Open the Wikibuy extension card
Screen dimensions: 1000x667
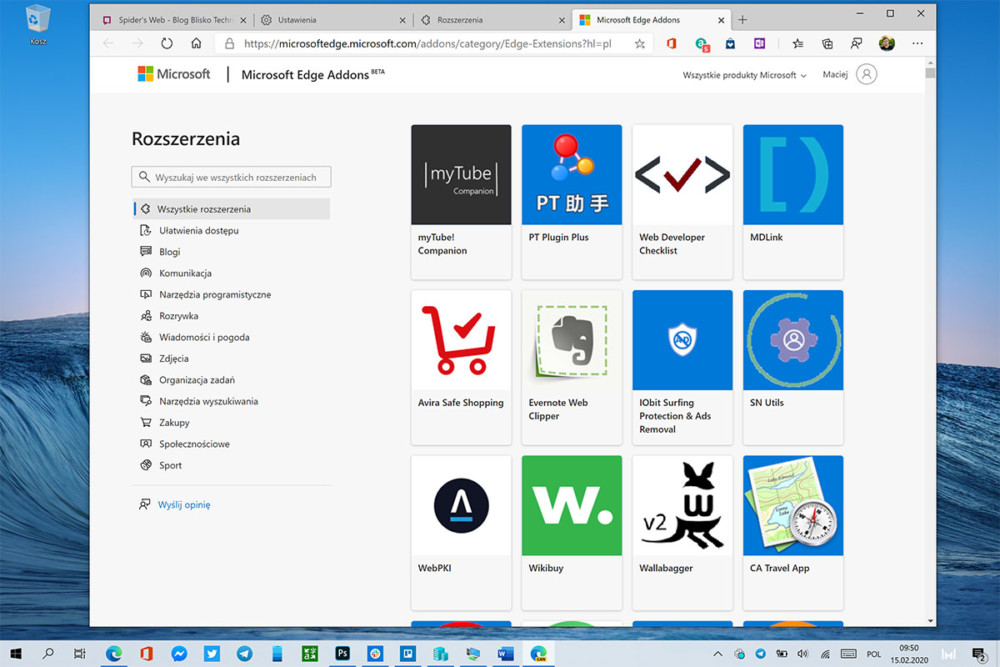(571, 532)
